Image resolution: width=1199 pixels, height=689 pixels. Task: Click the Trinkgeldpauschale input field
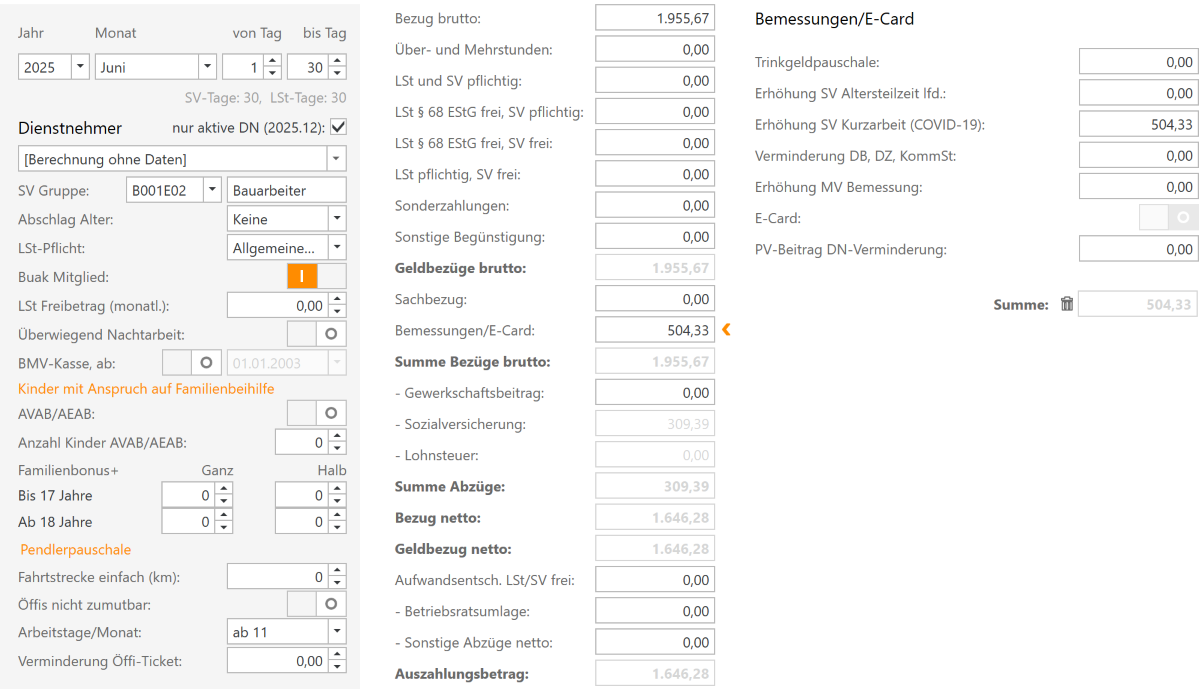point(1137,61)
